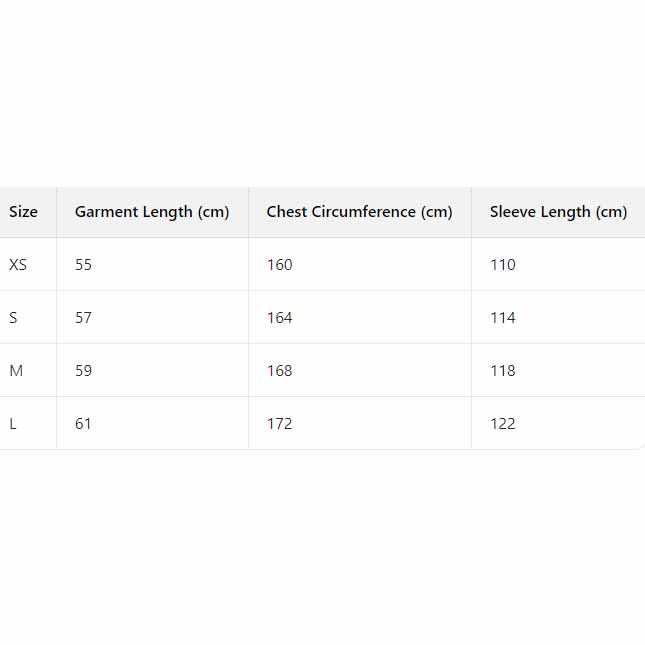Click sleeve length value 122

(x=503, y=424)
